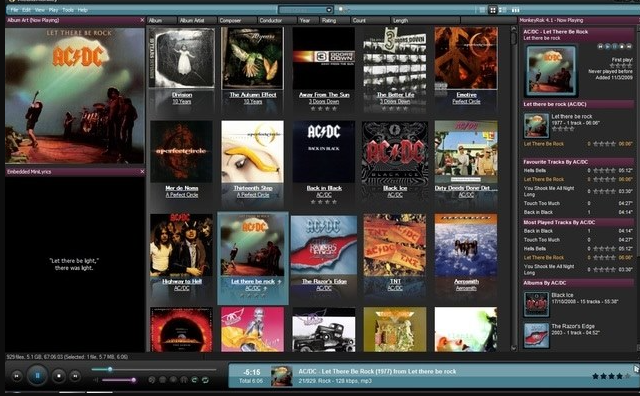Stop the currently playing track
Viewport: 640px width, 396px height.
pos(59,376)
